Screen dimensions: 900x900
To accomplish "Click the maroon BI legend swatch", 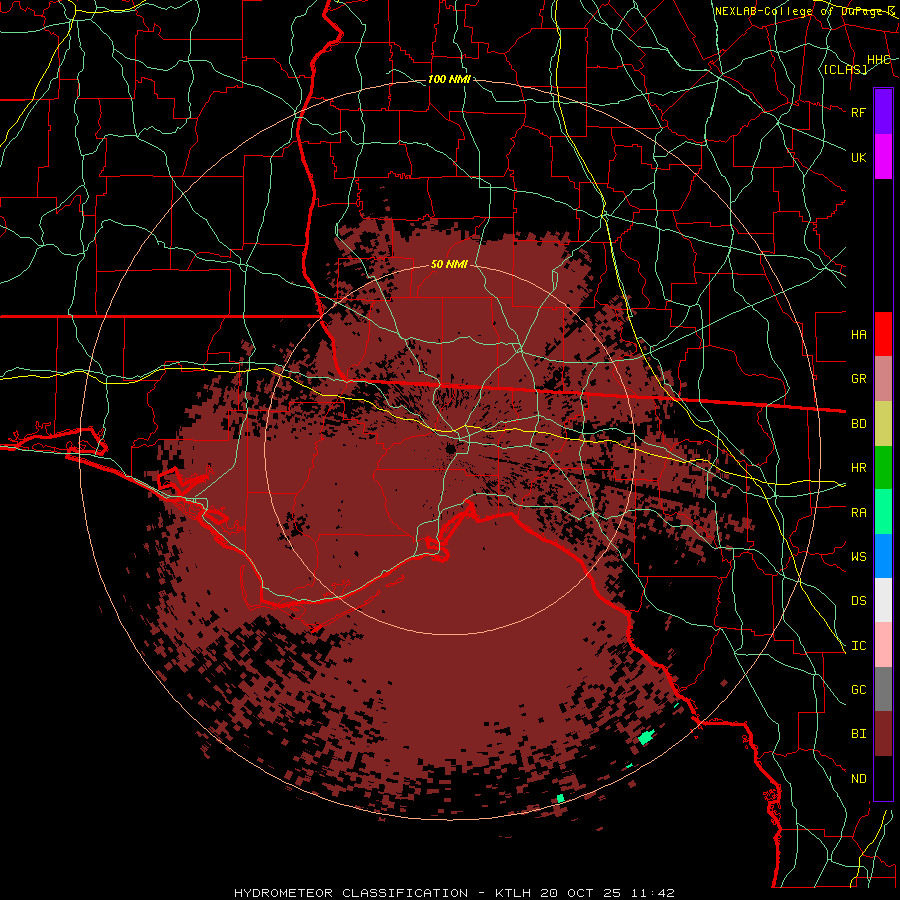I will click(x=883, y=734).
